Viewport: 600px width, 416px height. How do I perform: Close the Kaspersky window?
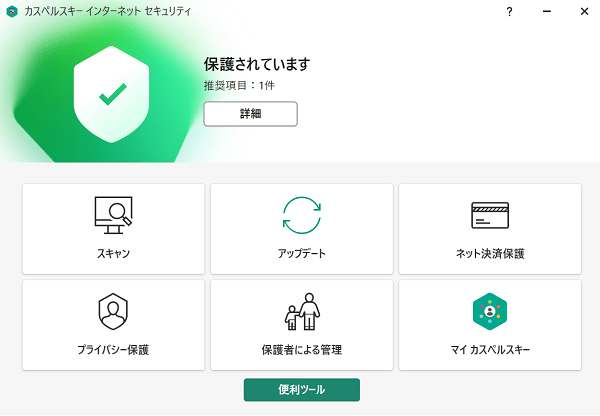point(584,12)
